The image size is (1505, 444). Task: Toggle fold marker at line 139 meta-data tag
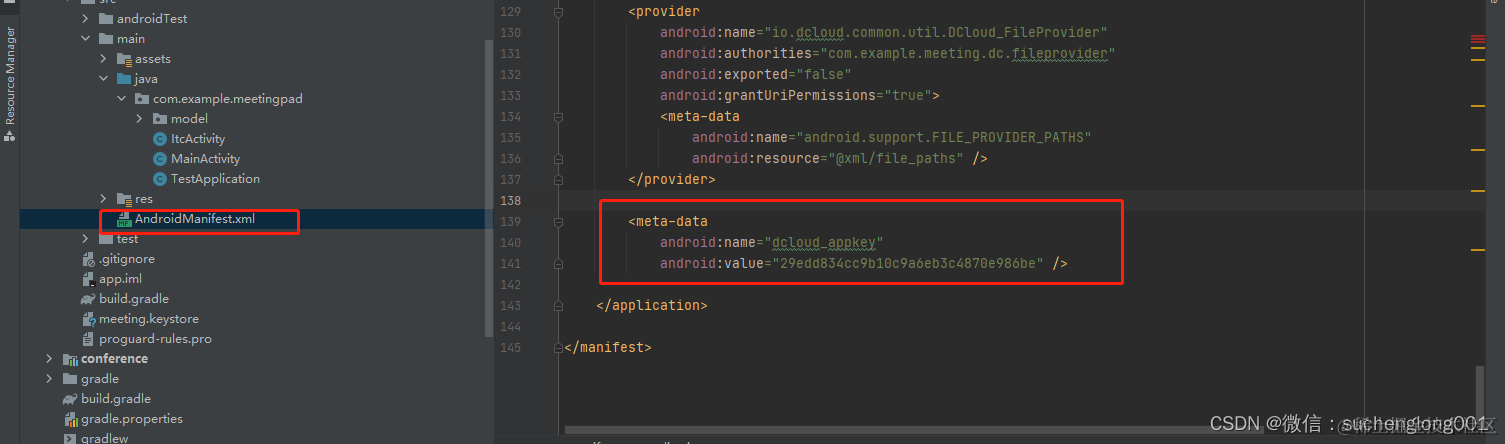(x=558, y=221)
